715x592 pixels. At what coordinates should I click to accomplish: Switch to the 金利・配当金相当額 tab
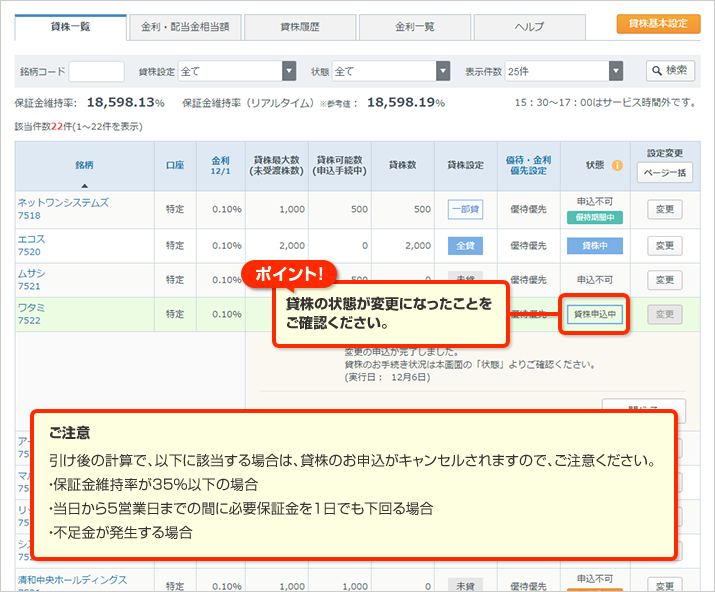tap(185, 26)
